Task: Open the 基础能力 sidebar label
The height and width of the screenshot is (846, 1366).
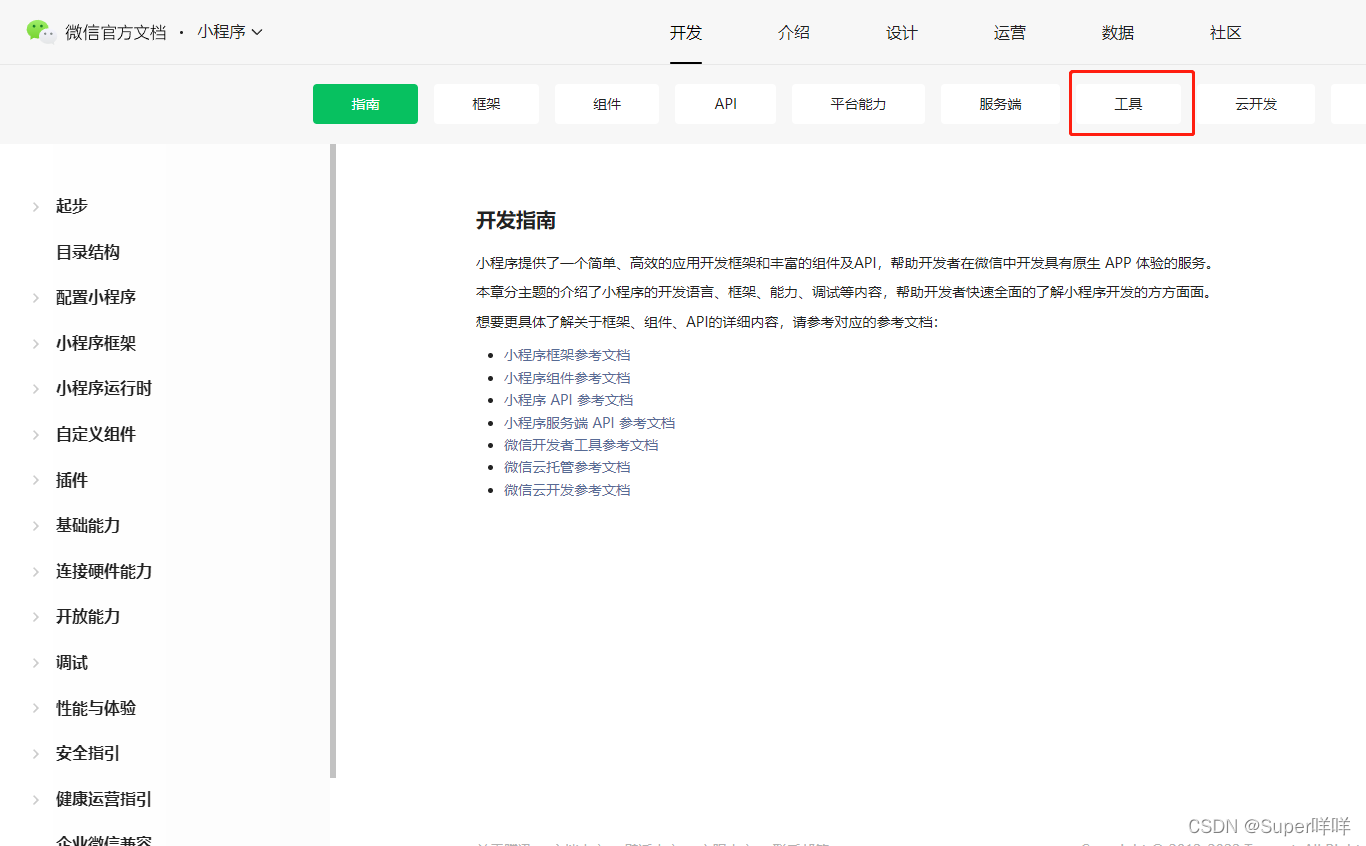Action: point(88,526)
